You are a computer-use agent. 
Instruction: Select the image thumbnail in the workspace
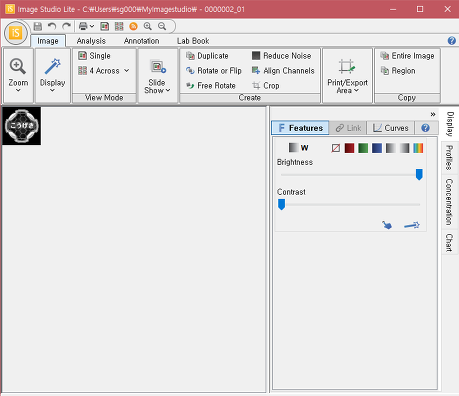22,126
